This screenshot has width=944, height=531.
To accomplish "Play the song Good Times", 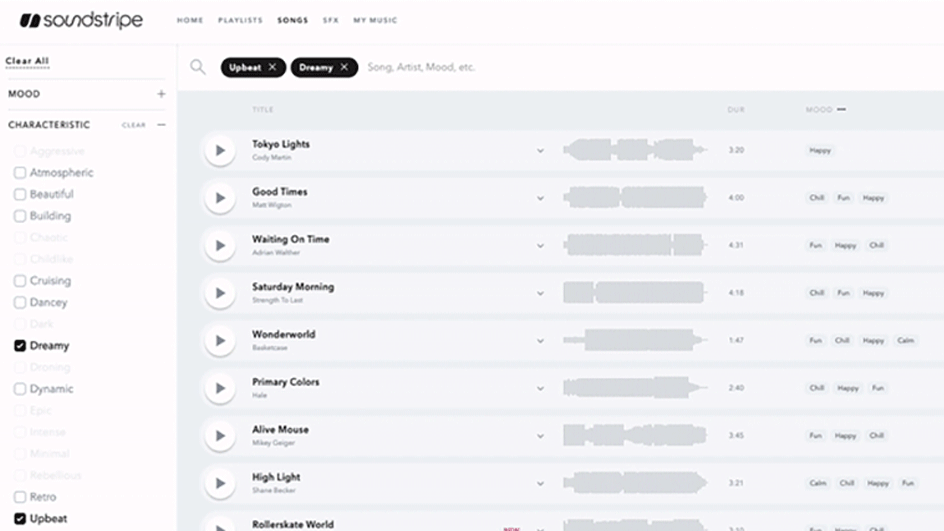I will click(220, 198).
